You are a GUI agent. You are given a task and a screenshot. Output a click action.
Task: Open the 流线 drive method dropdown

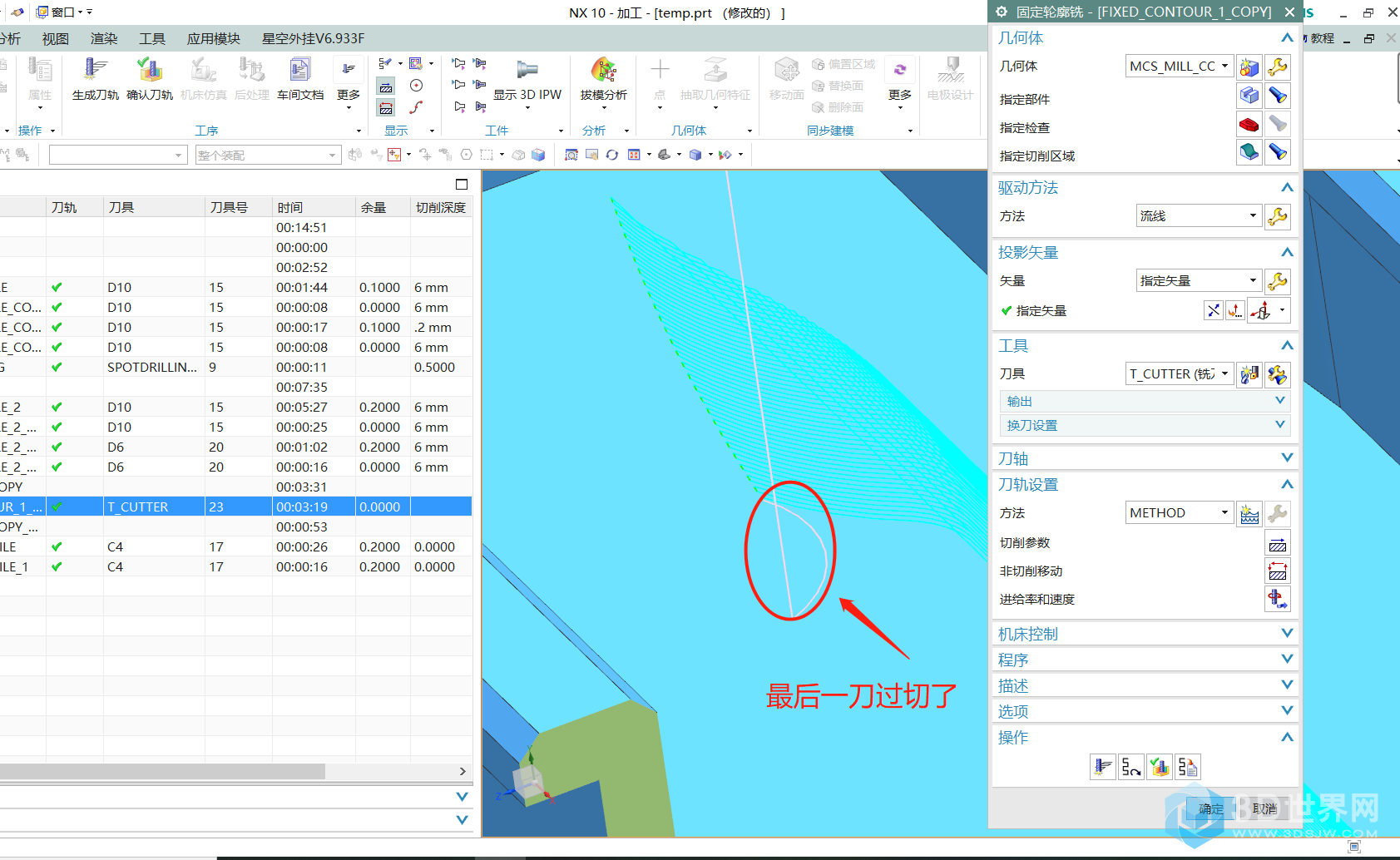(x=1199, y=216)
